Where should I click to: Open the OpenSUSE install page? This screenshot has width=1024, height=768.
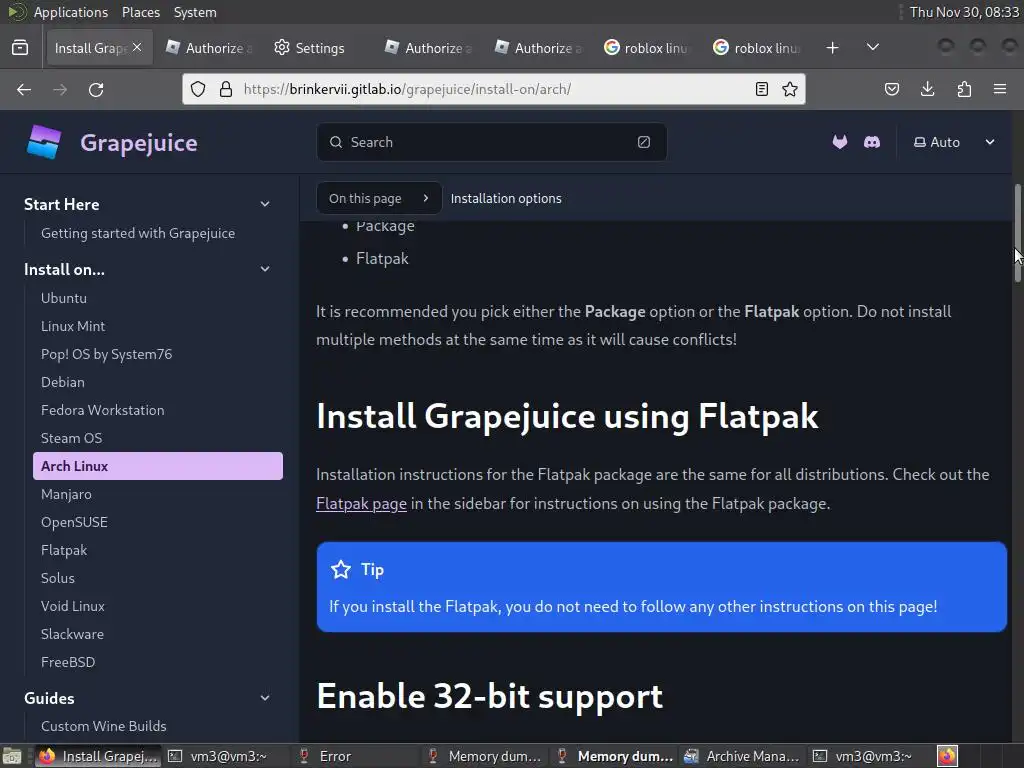pos(74,522)
